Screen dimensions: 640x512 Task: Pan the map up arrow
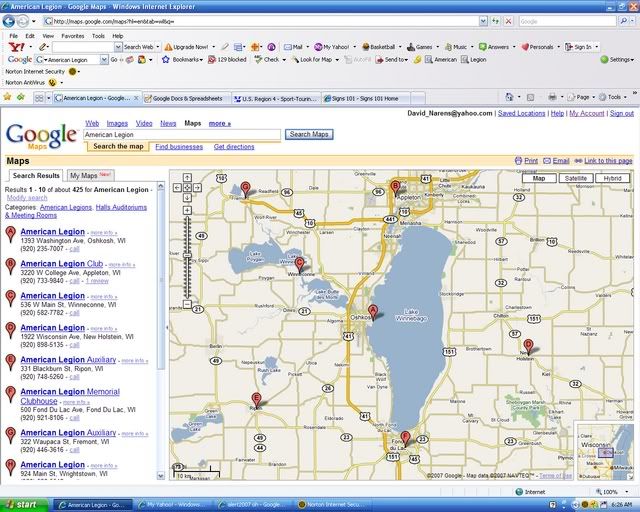(x=187, y=178)
